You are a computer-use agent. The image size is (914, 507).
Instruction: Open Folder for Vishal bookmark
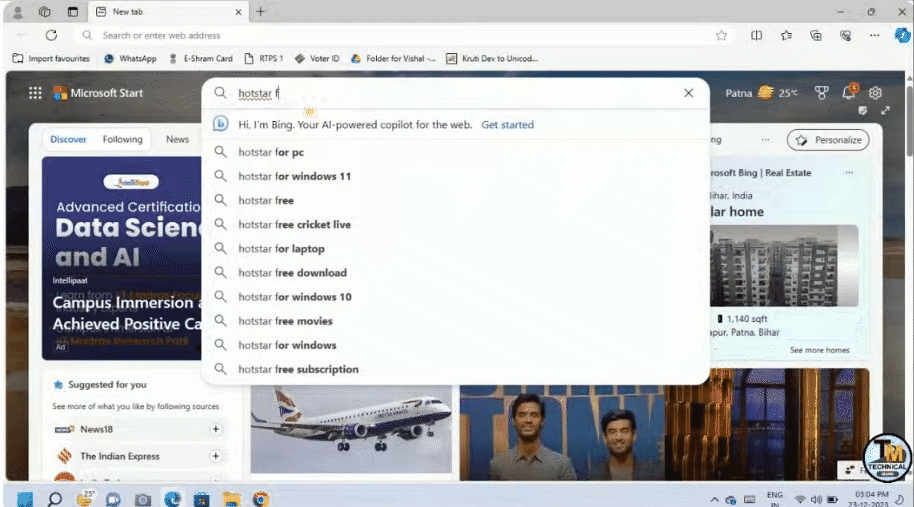point(393,58)
